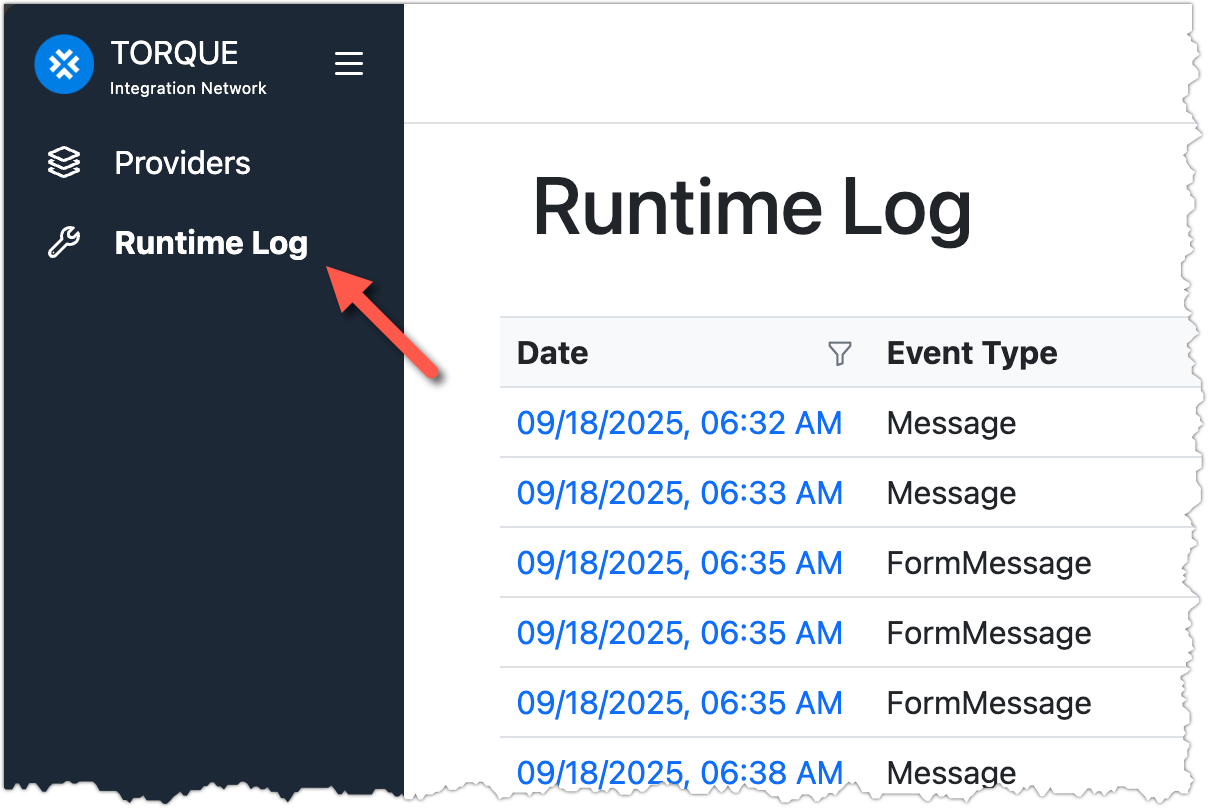Navigate to Providers in the sidebar

tap(182, 162)
